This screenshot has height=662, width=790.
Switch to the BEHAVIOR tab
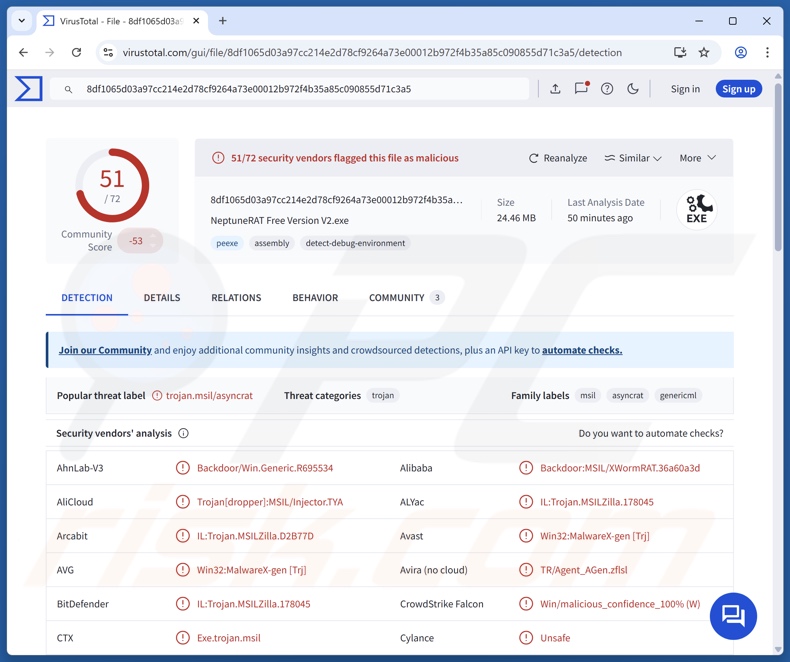click(315, 298)
